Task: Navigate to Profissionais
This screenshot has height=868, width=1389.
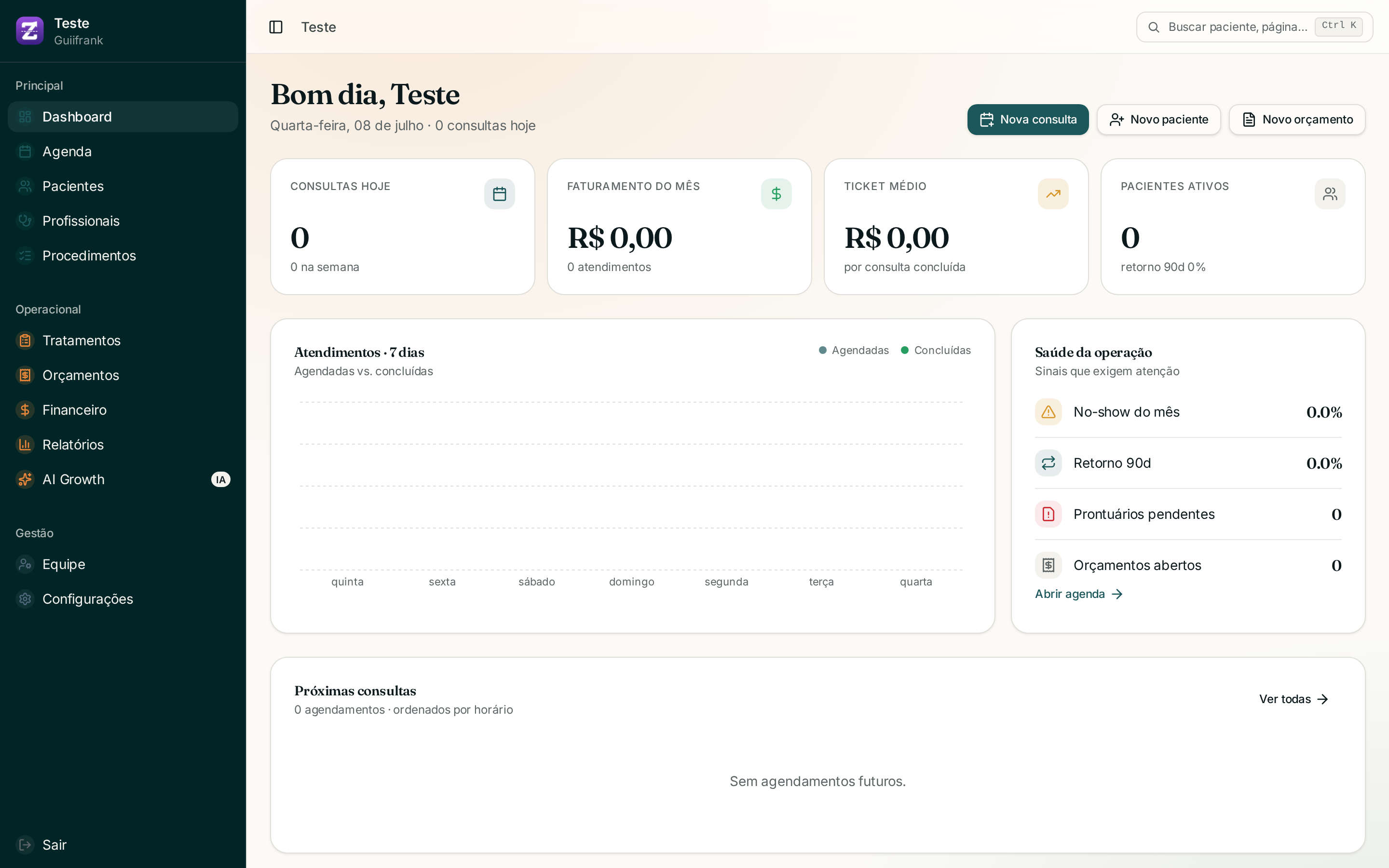Action: point(123,221)
